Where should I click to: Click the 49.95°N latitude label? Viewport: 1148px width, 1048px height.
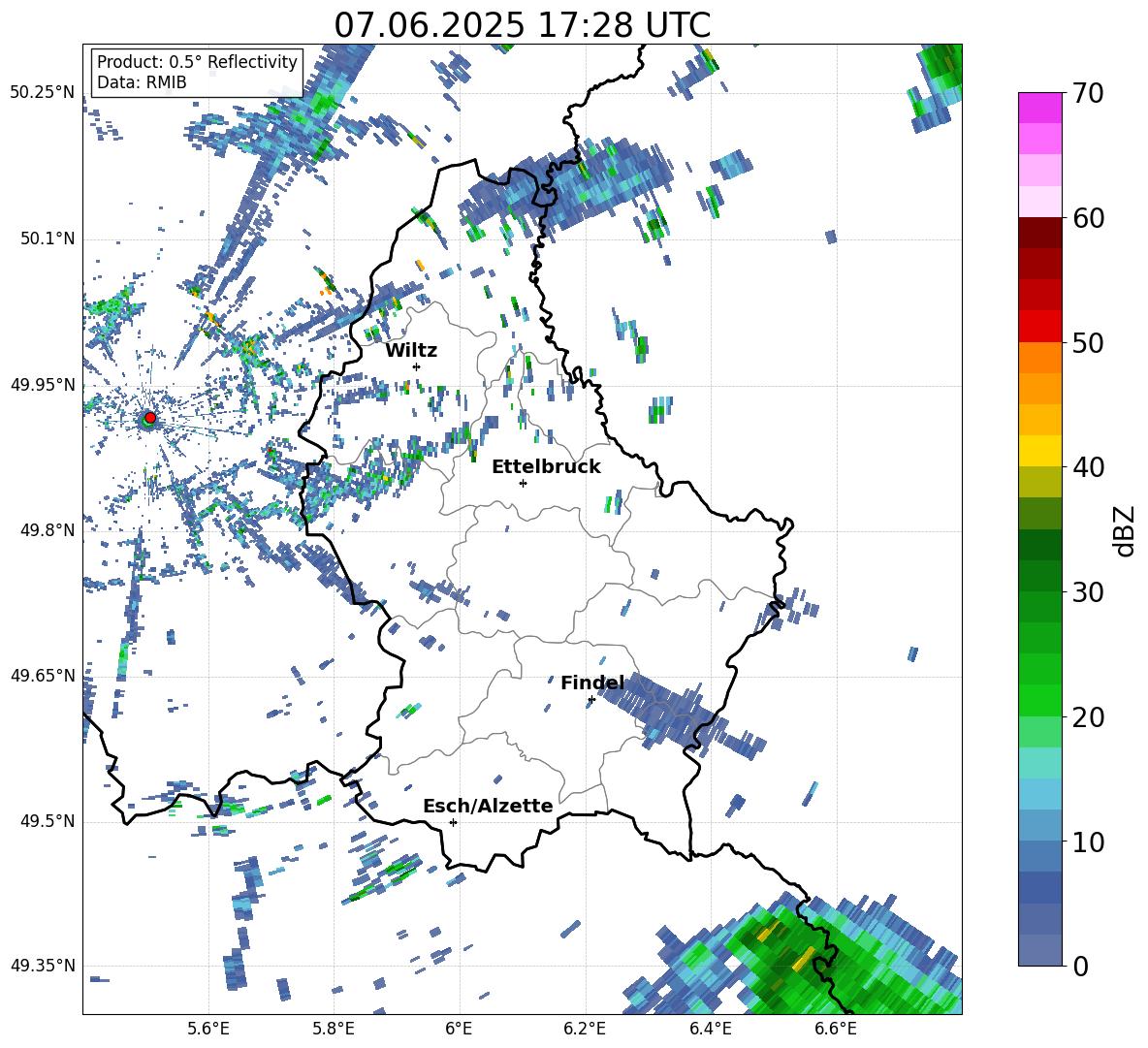pos(43,385)
